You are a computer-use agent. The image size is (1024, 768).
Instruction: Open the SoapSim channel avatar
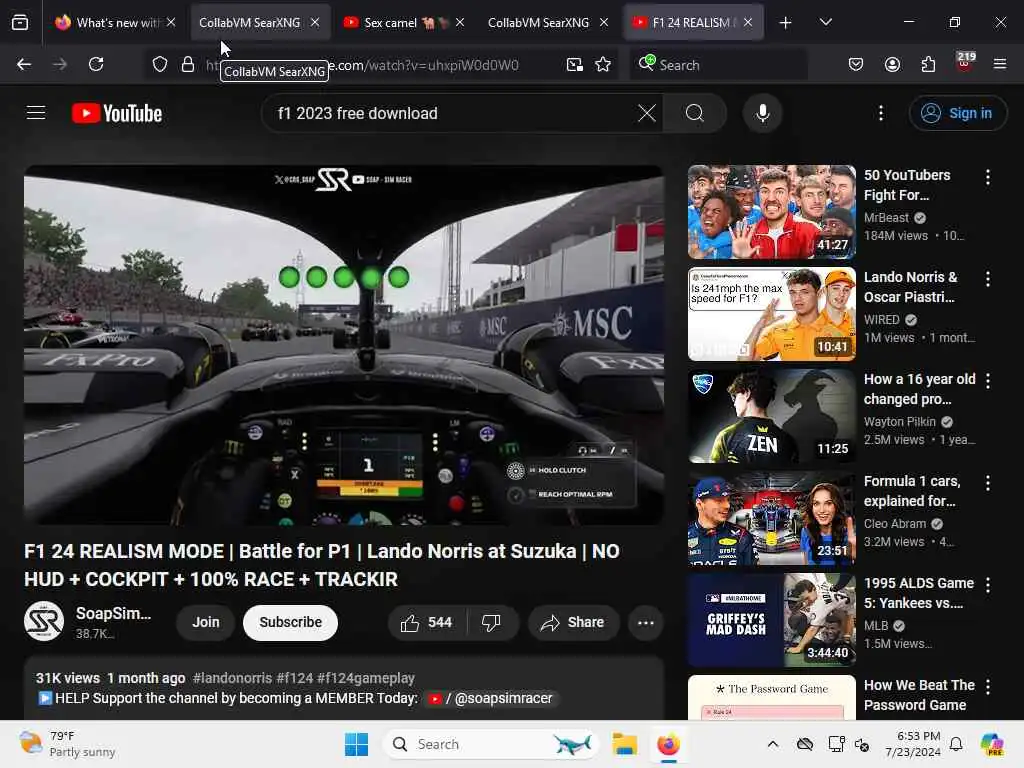pyautogui.click(x=44, y=621)
